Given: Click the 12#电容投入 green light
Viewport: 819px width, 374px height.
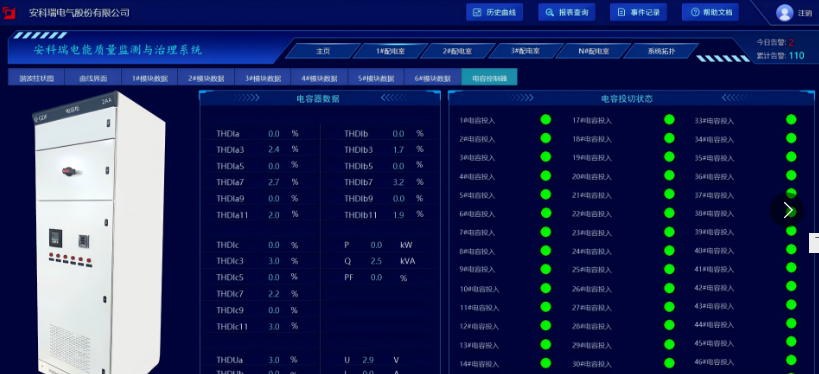Looking at the screenshot, I should [x=545, y=325].
